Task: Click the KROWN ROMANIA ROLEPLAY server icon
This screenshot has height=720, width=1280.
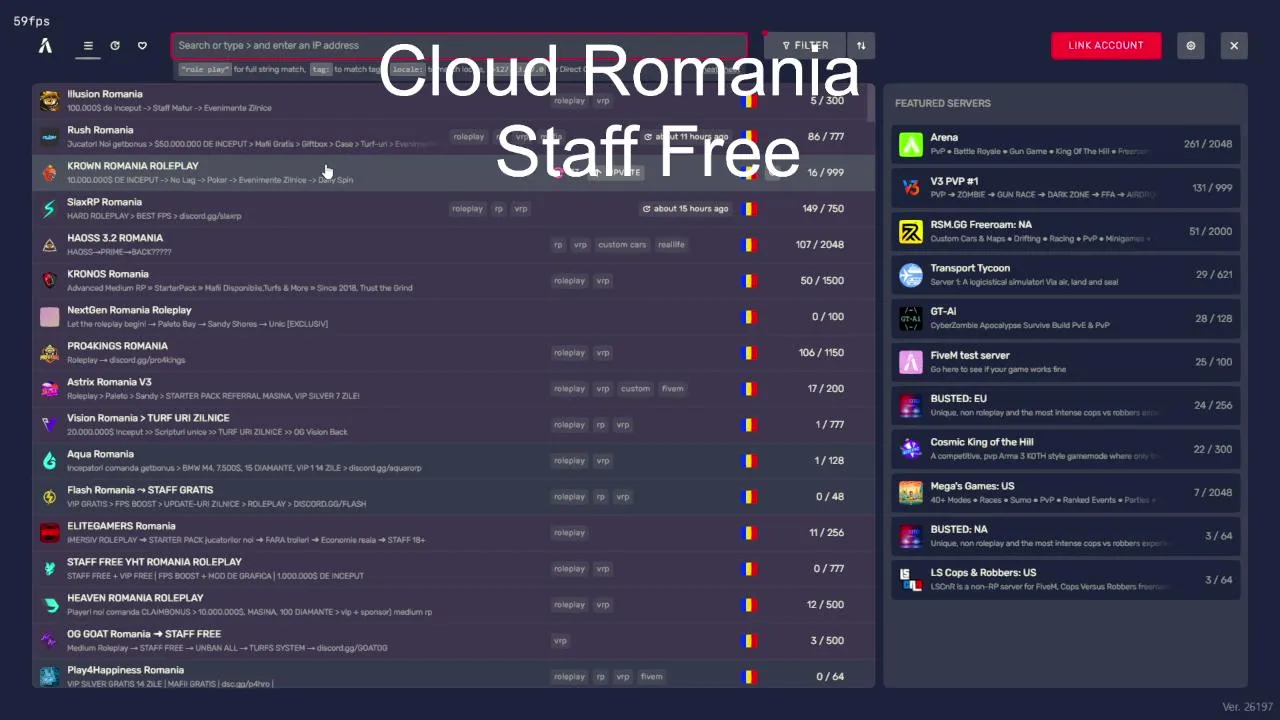Action: tap(49, 172)
